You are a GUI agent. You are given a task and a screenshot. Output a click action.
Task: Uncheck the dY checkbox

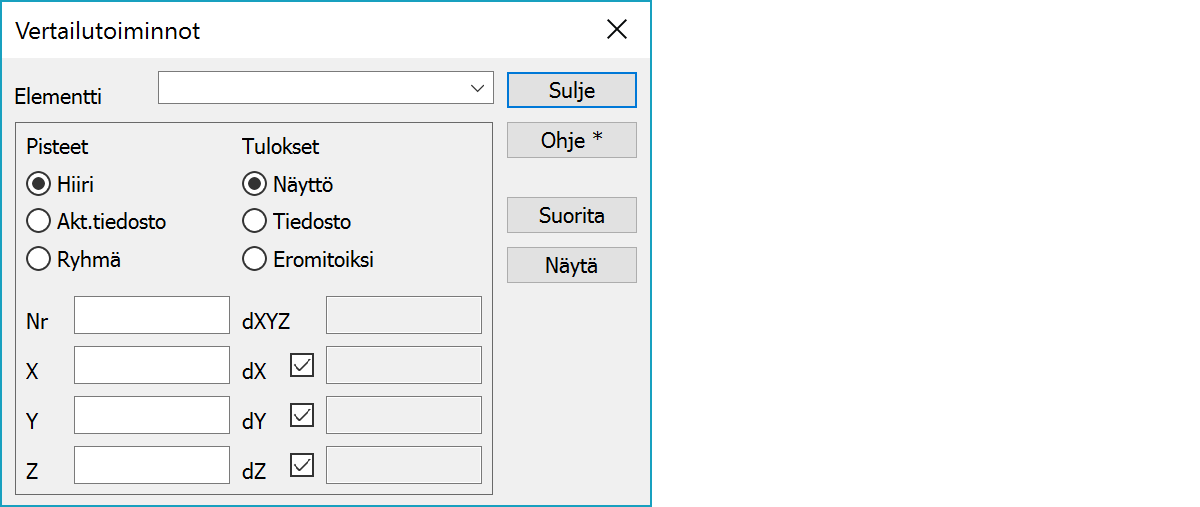coord(302,415)
